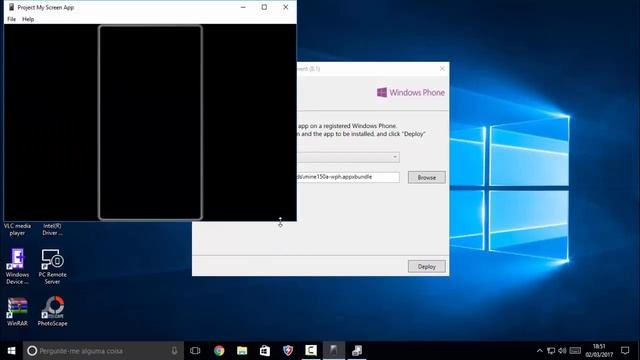This screenshot has height=360, width=640.
Task: Click the phone display frame in Project My Screen
Action: tap(150, 122)
